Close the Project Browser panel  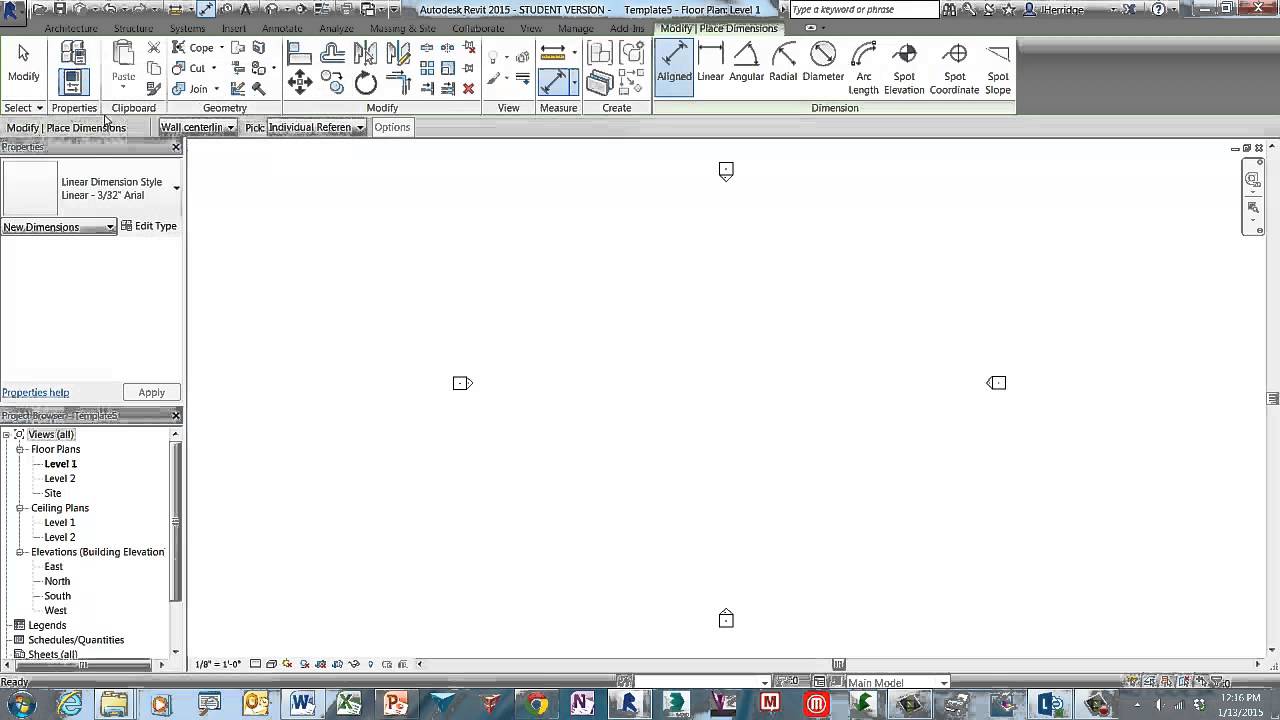click(x=176, y=415)
